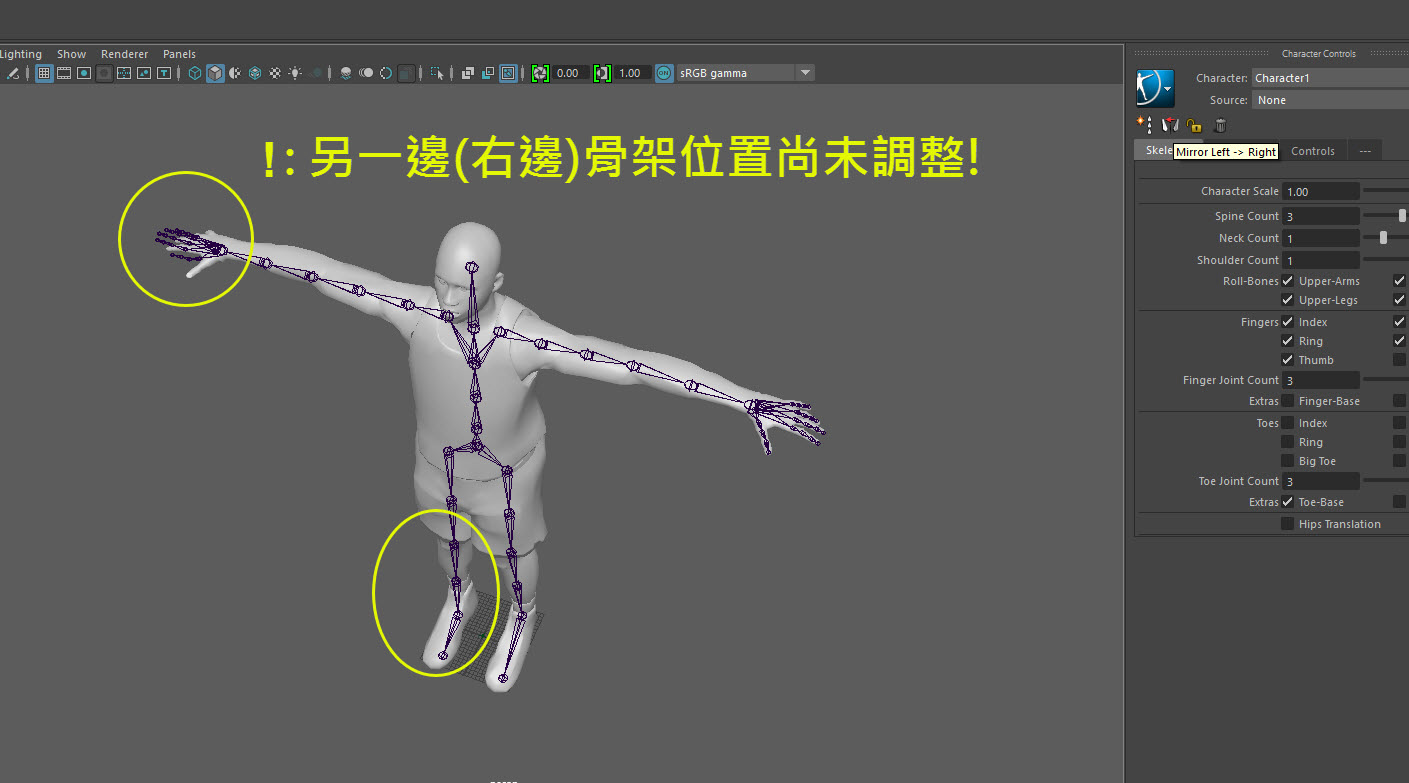This screenshot has width=1409, height=783.
Task: Toggle use default material icon
Action: (235, 73)
